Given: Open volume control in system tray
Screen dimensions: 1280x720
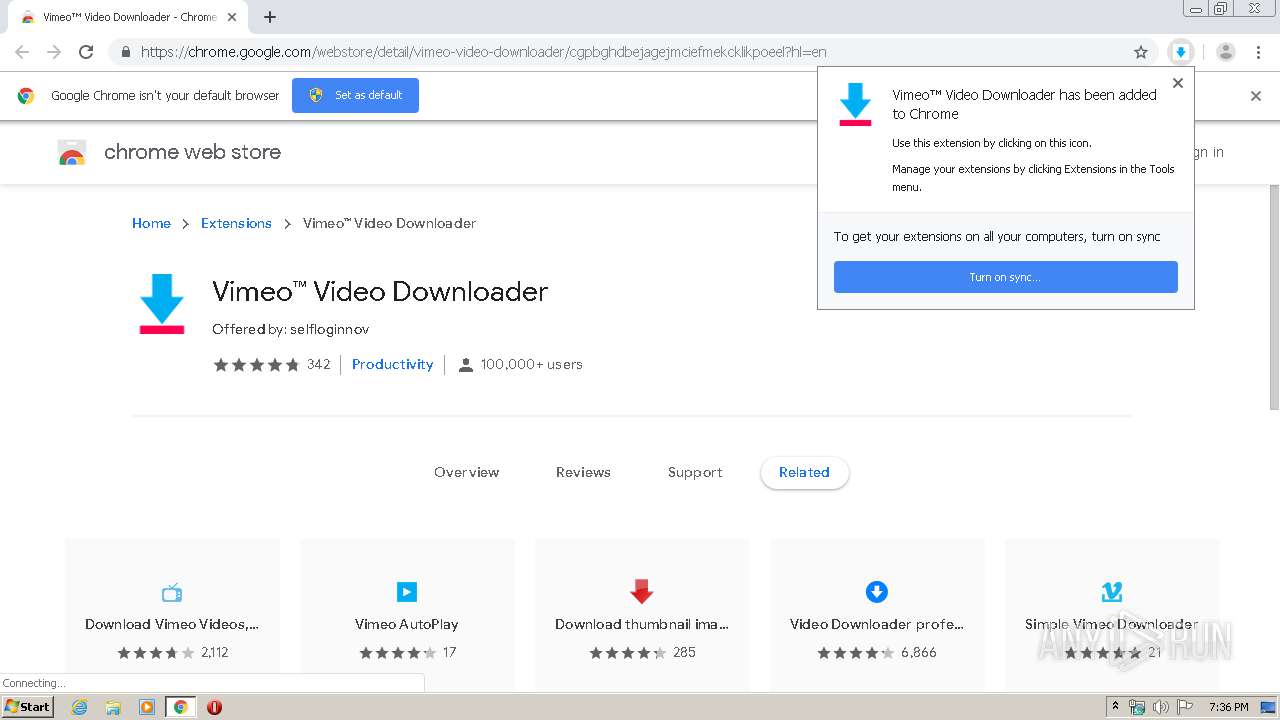Looking at the screenshot, I should pos(1160,707).
